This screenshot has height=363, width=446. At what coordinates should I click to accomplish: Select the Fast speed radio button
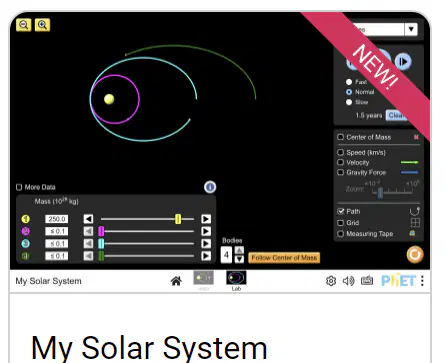(349, 82)
